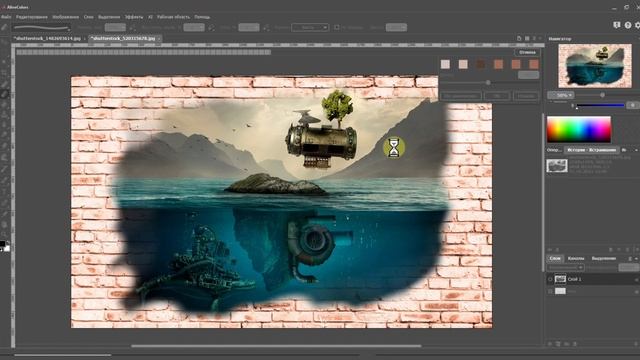
Task: Click the background white color square
Action: tap(7, 248)
